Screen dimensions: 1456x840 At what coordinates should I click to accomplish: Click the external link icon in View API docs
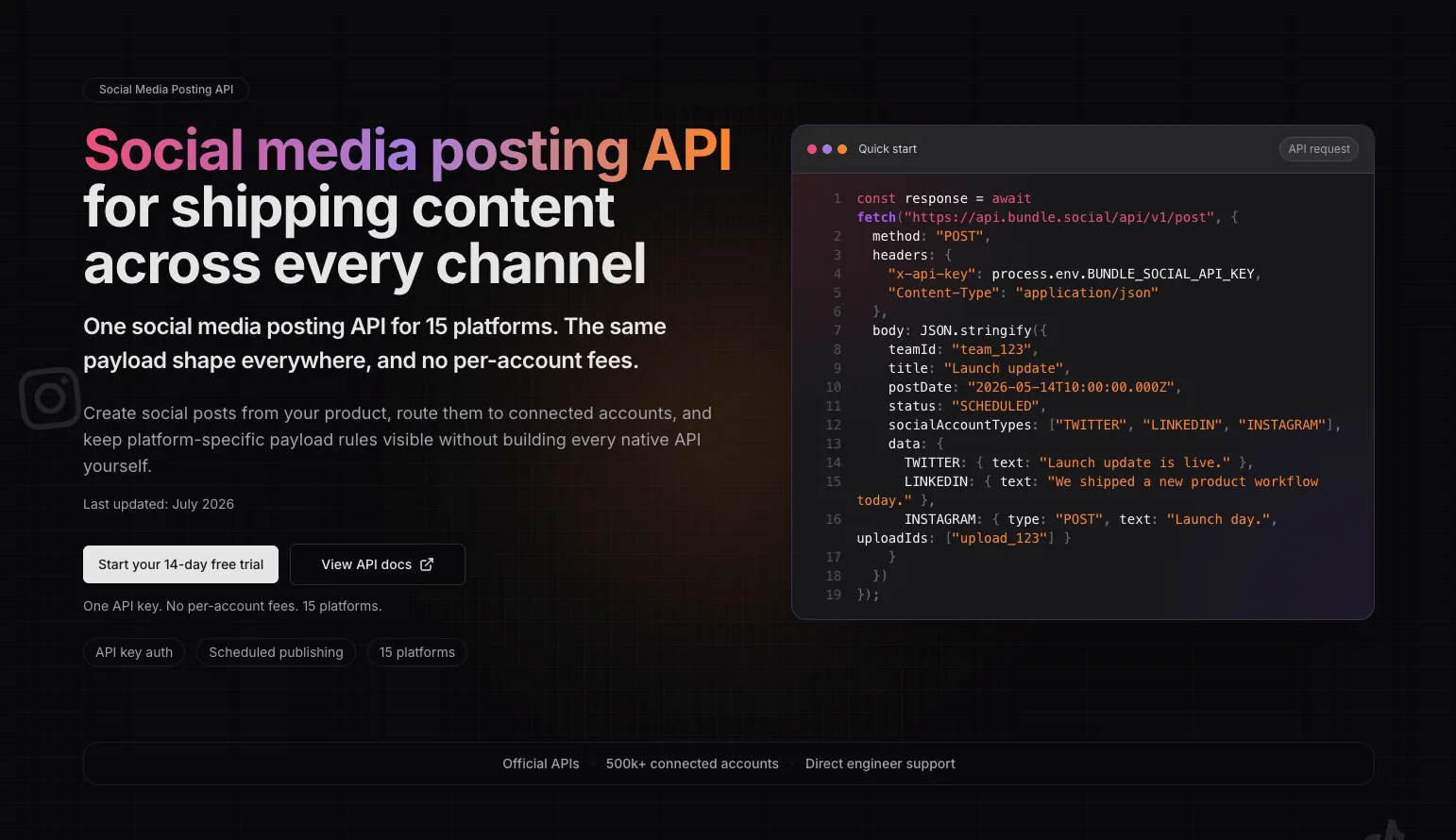(427, 564)
